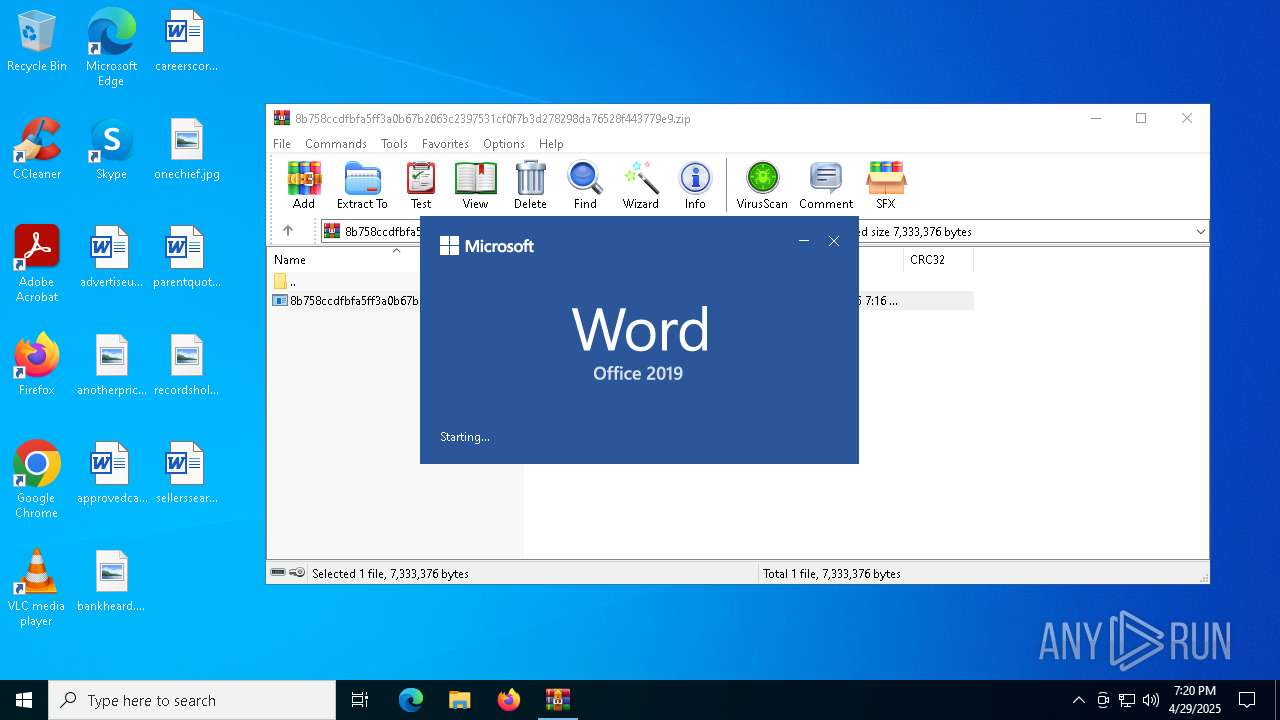
Task: Open the Comment tool
Action: [x=826, y=186]
